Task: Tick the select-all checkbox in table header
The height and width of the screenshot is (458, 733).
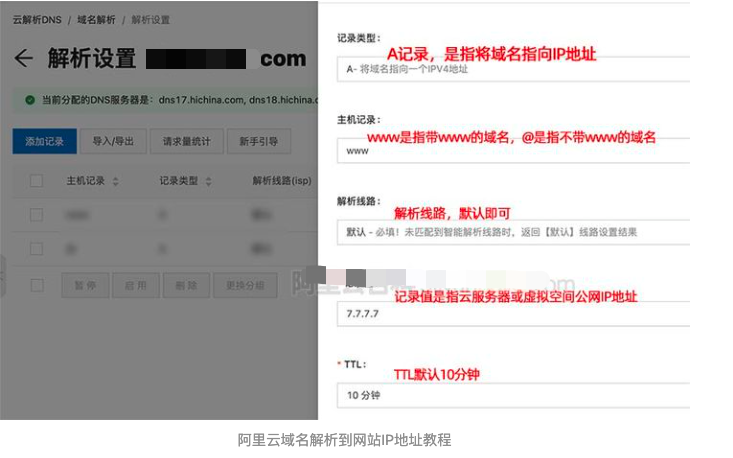Action: pos(36,181)
